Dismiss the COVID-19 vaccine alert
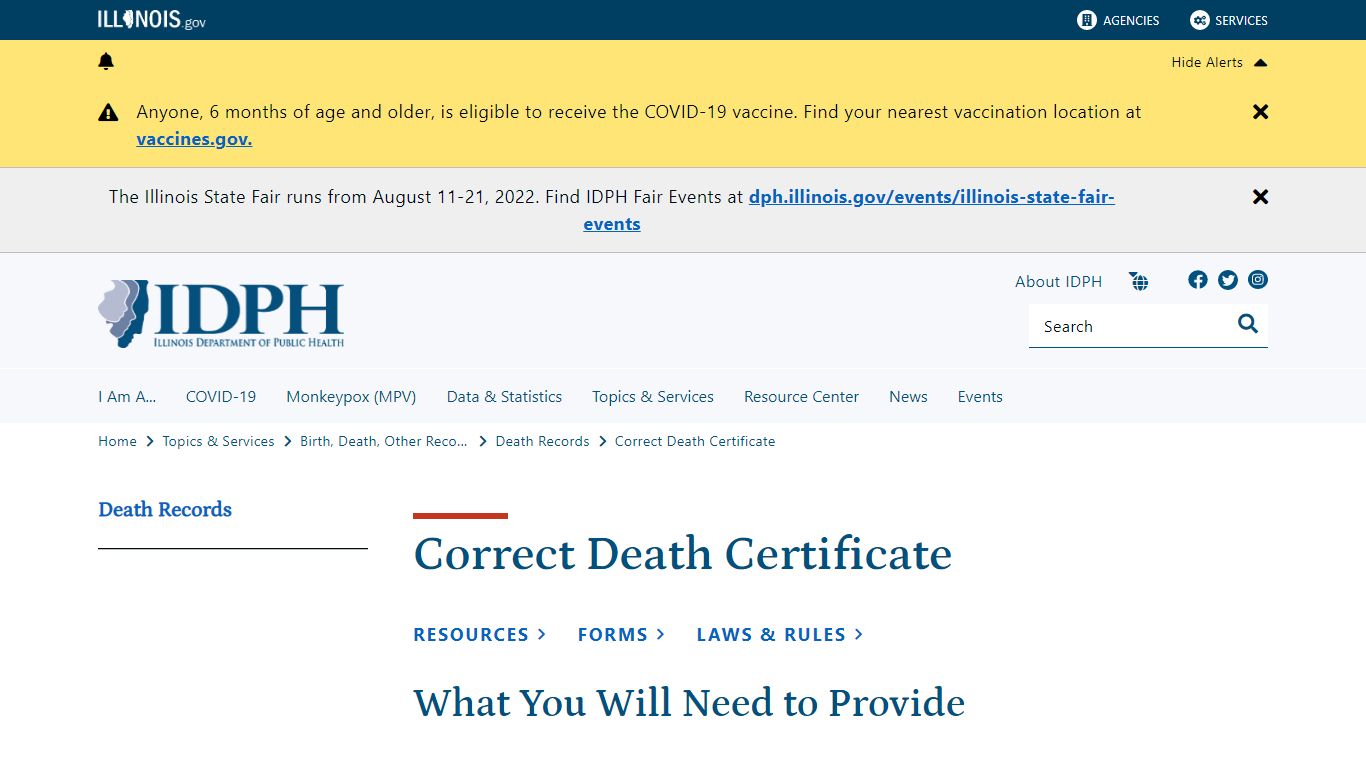Viewport: 1366px width, 768px height. coord(1260,111)
